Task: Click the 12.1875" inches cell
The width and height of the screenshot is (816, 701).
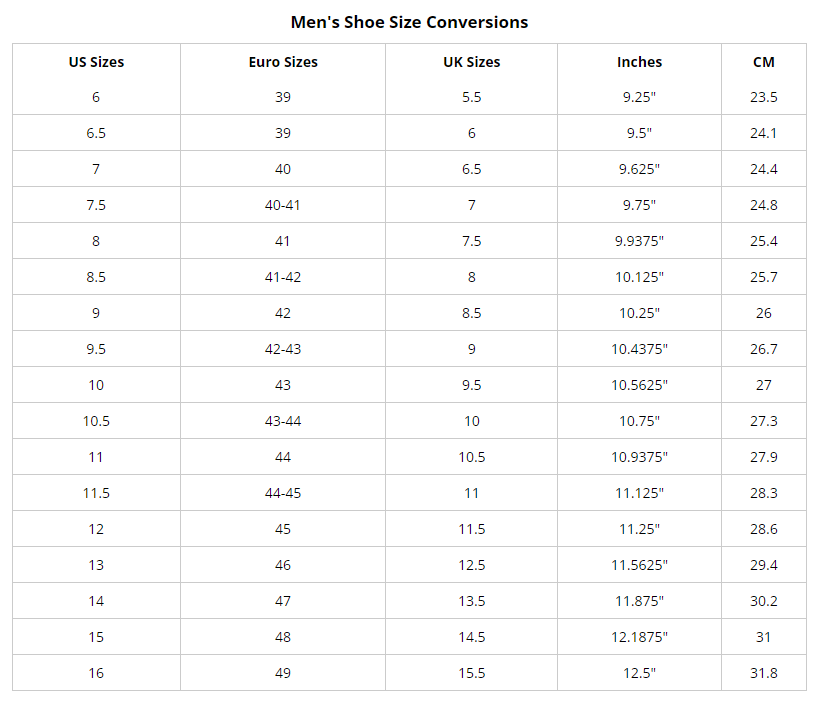Action: coord(639,637)
